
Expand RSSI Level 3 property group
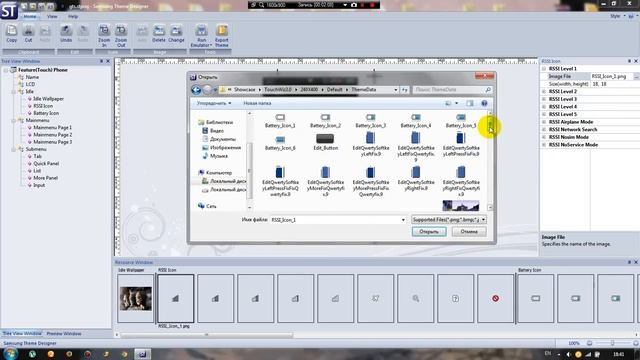click(x=544, y=99)
